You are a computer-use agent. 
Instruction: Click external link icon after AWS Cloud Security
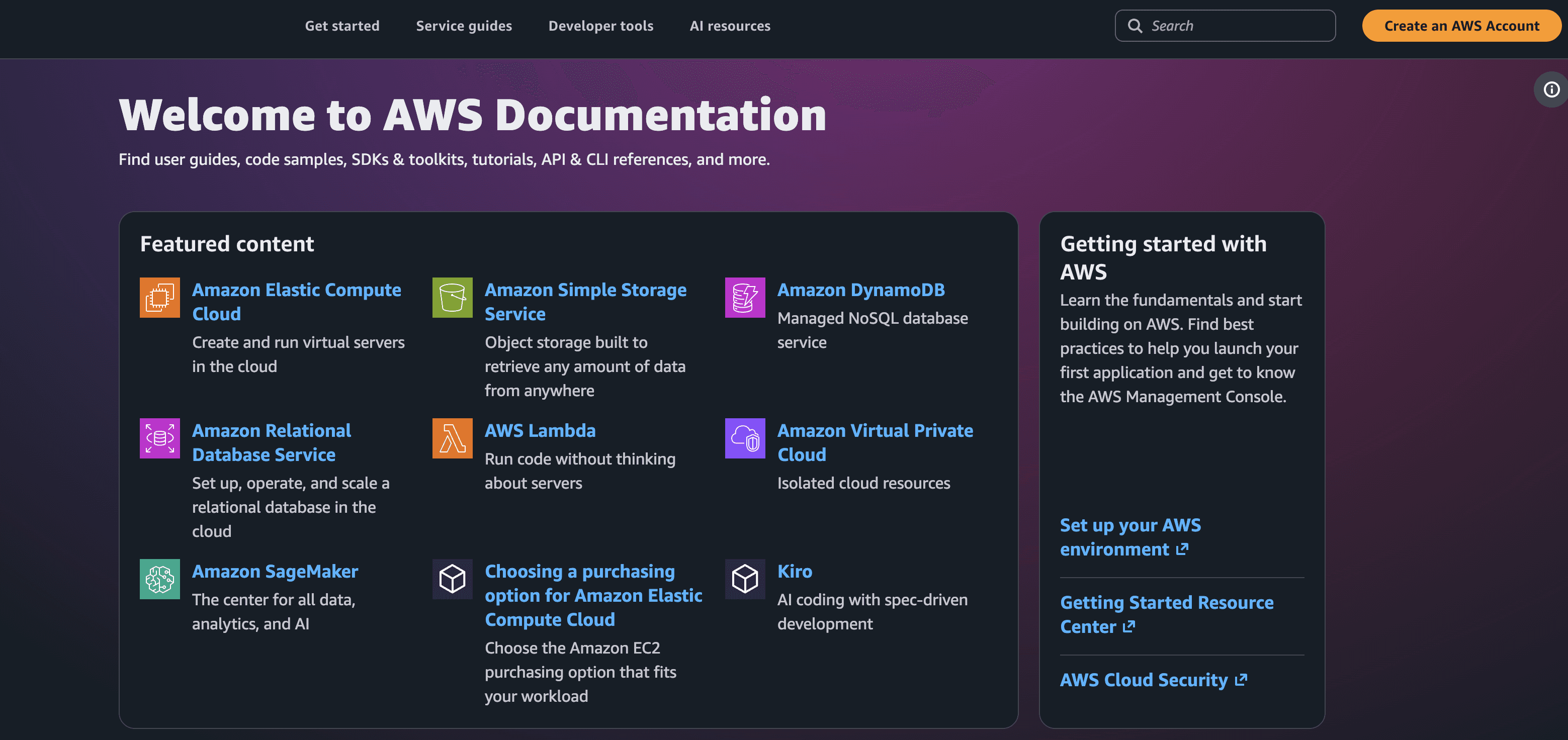[1241, 680]
